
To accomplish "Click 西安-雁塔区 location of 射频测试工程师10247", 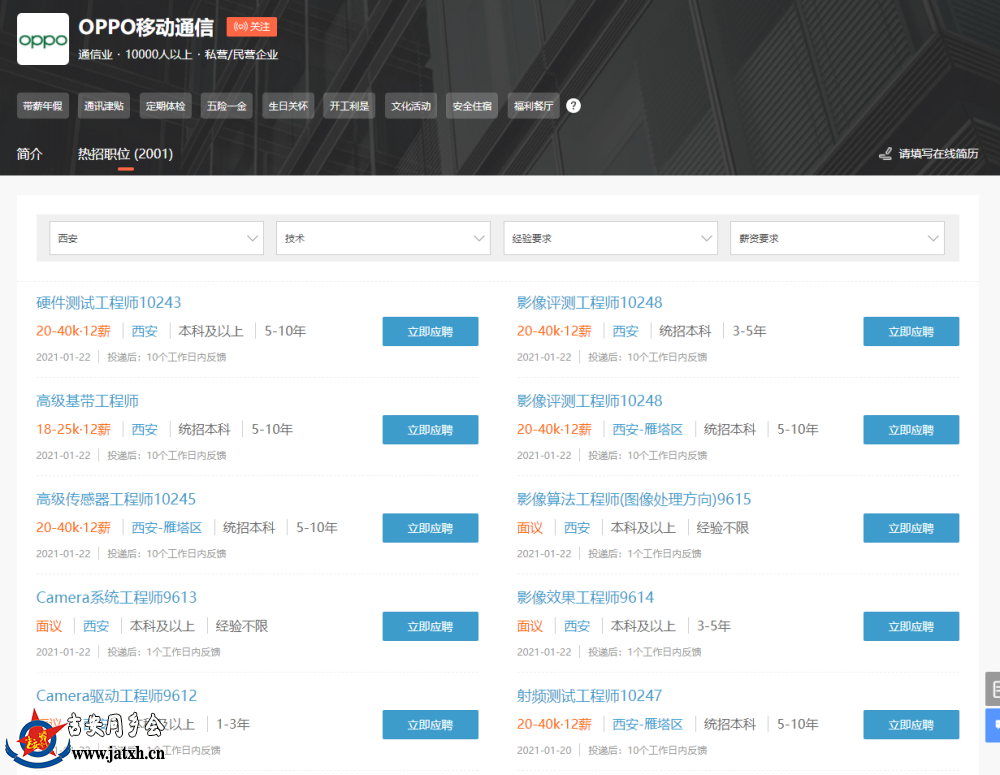I will (648, 724).
